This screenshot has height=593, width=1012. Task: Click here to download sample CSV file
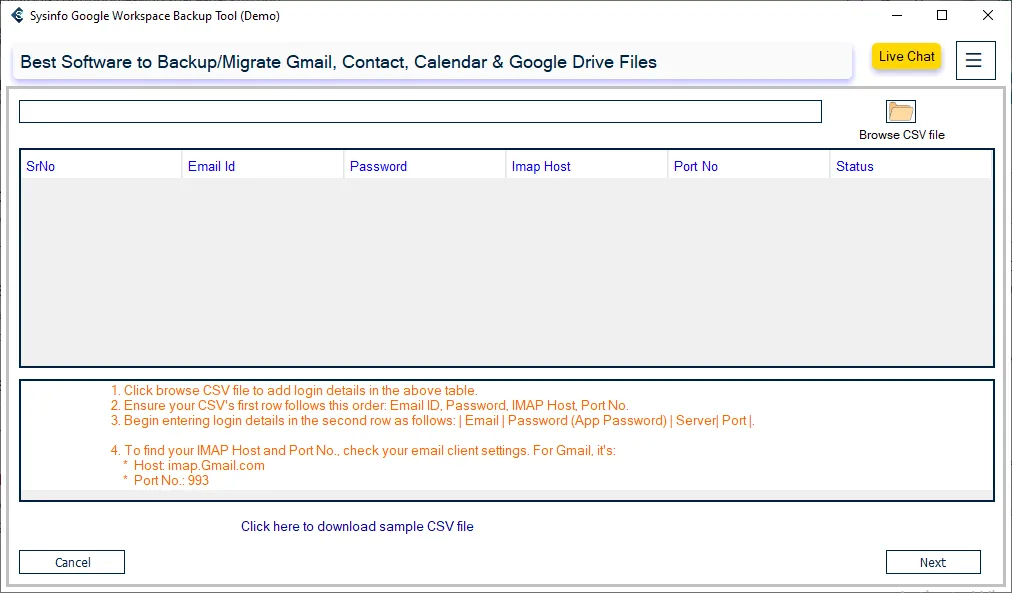tap(357, 526)
